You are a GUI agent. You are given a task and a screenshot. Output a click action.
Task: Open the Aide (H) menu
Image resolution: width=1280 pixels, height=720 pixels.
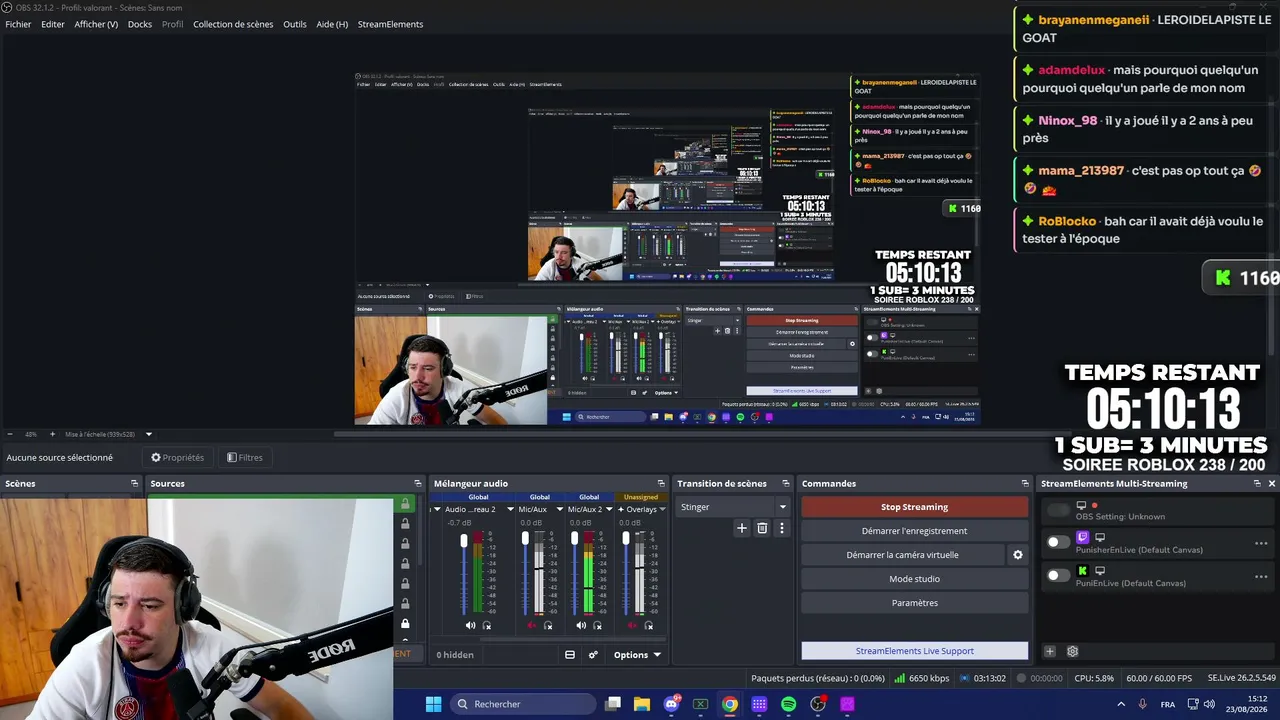point(332,24)
